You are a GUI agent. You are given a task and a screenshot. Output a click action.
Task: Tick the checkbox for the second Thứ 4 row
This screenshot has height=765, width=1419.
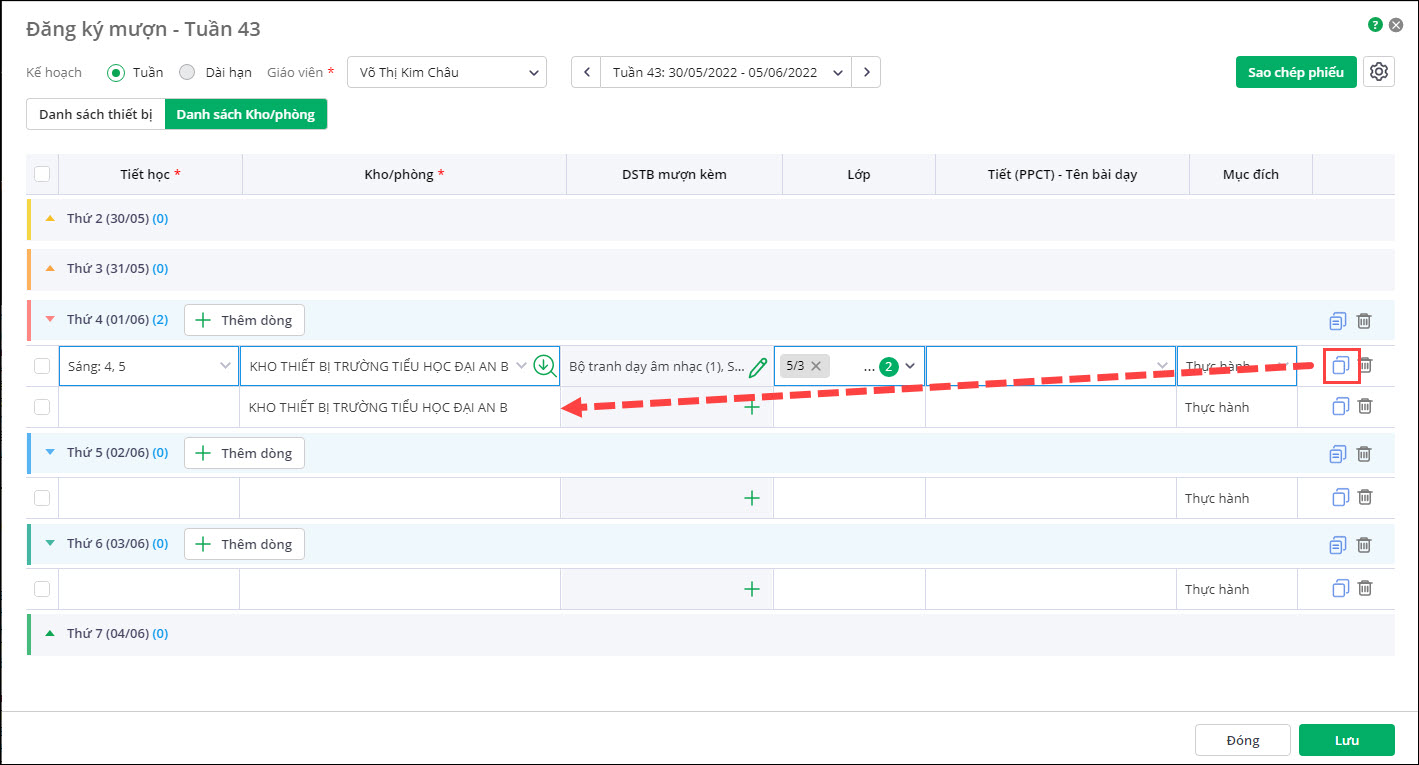click(x=42, y=407)
